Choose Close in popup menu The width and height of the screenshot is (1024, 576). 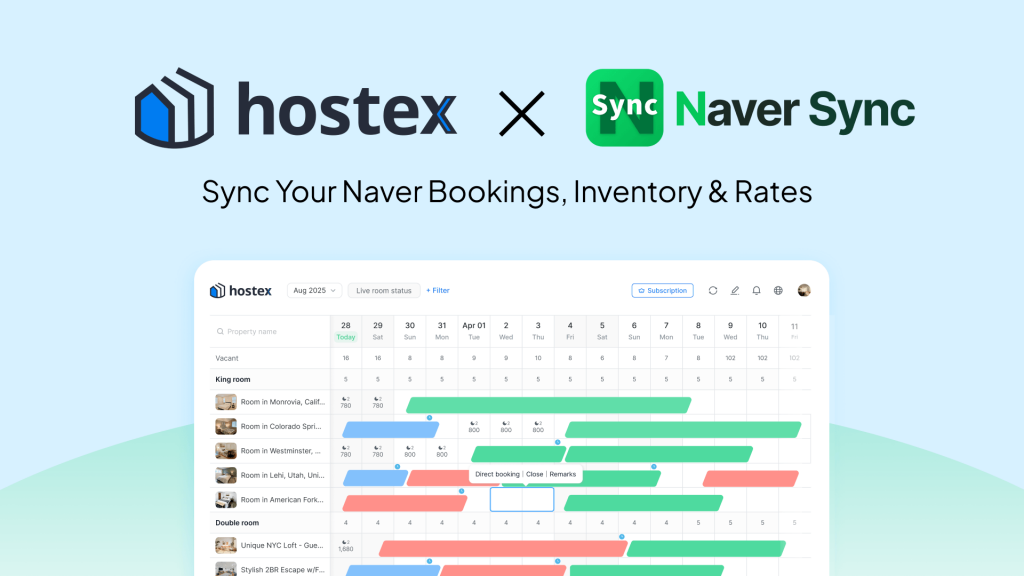click(534, 474)
